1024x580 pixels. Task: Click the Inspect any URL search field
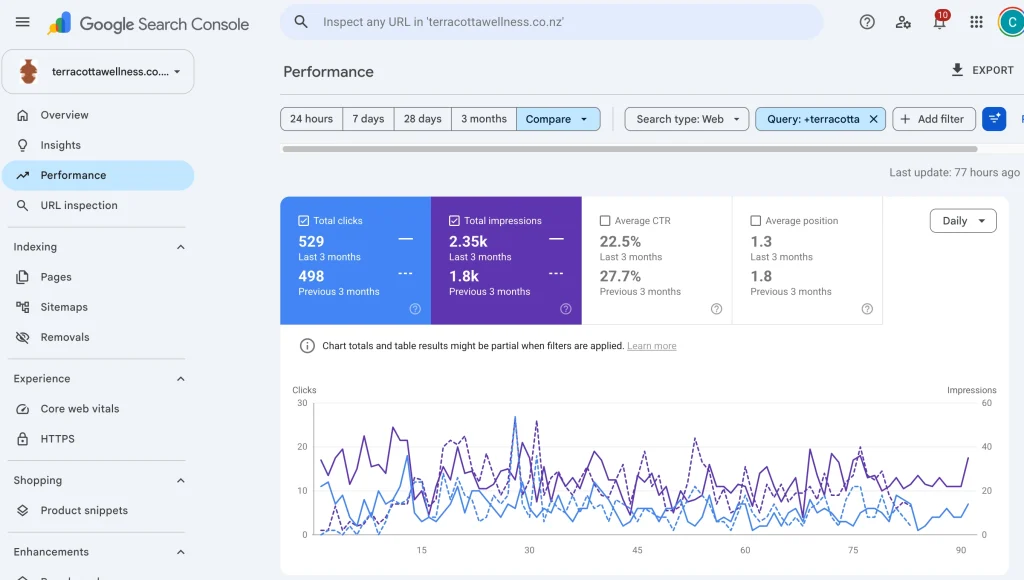pyautogui.click(x=552, y=22)
